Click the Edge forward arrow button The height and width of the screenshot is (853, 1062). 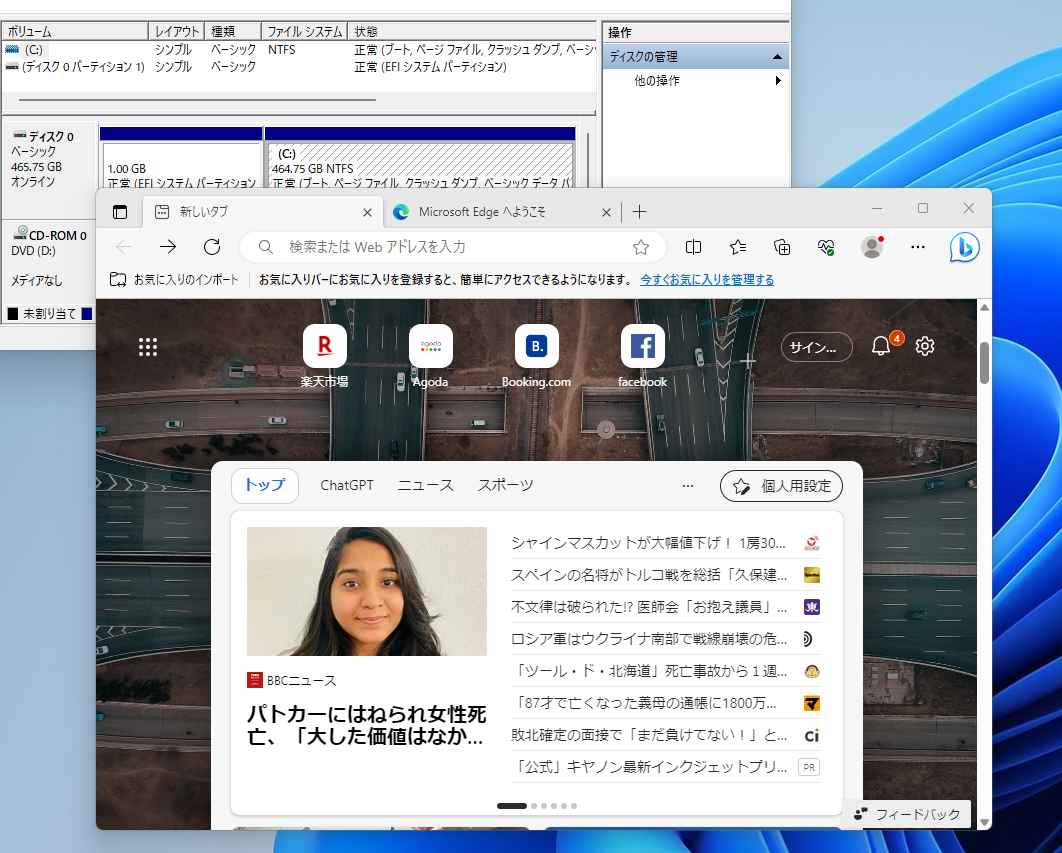(168, 247)
